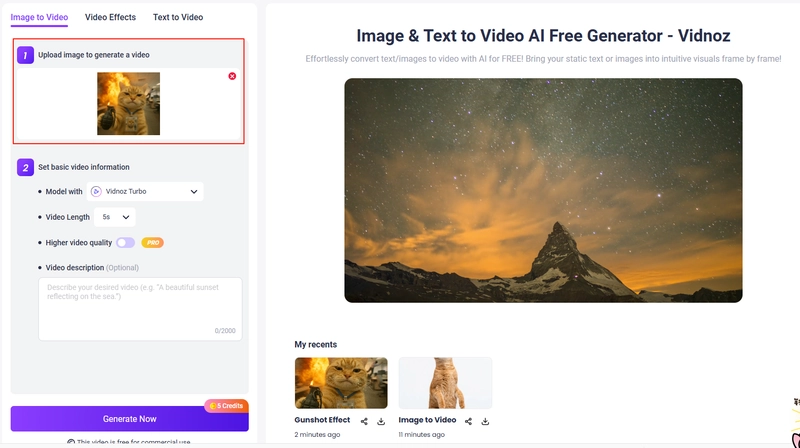This screenshot has width=800, height=448.
Task: Click the 5 Credits badge
Action: pyautogui.click(x=225, y=406)
